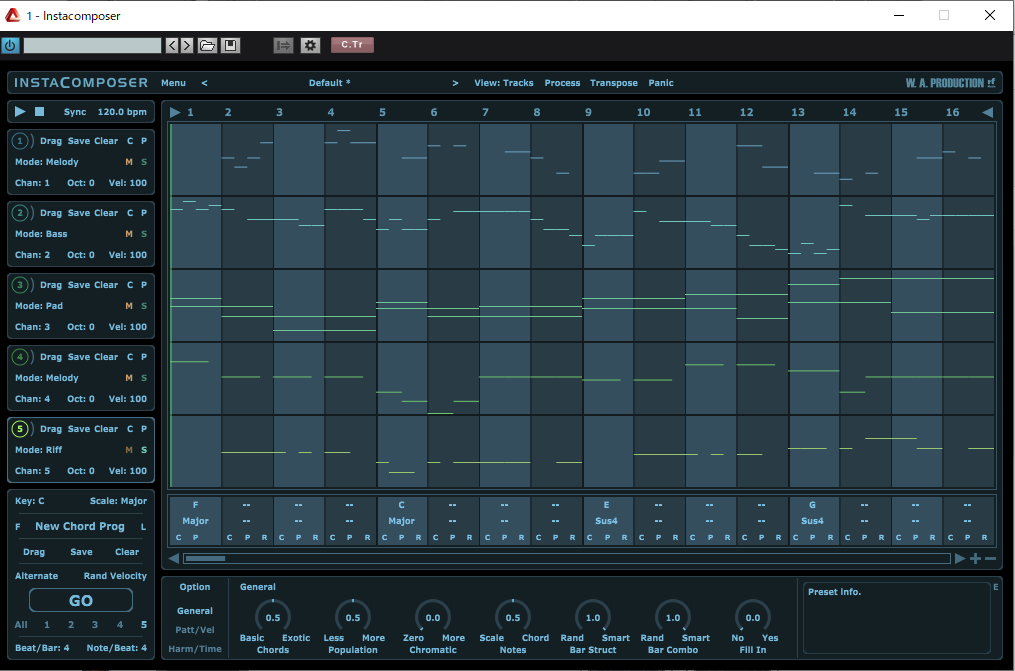
Task: Open Mode: Pad dropdown on track 3
Action: (39, 305)
